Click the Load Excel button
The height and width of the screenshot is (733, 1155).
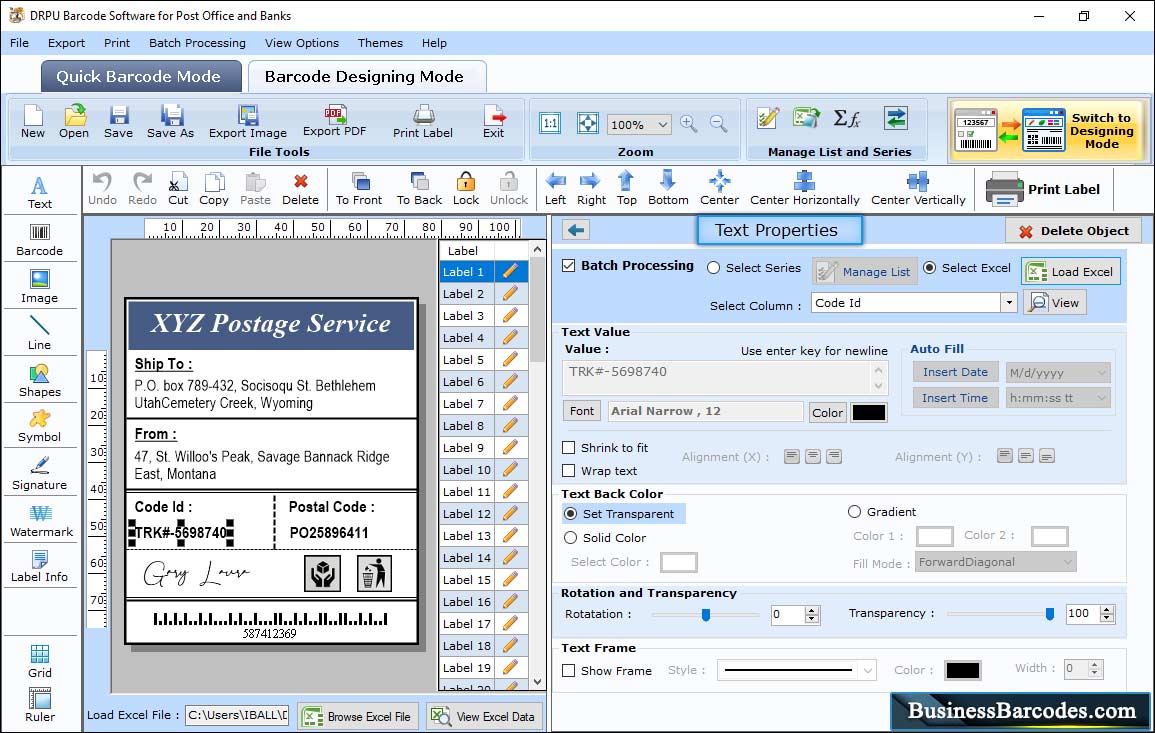click(1071, 271)
